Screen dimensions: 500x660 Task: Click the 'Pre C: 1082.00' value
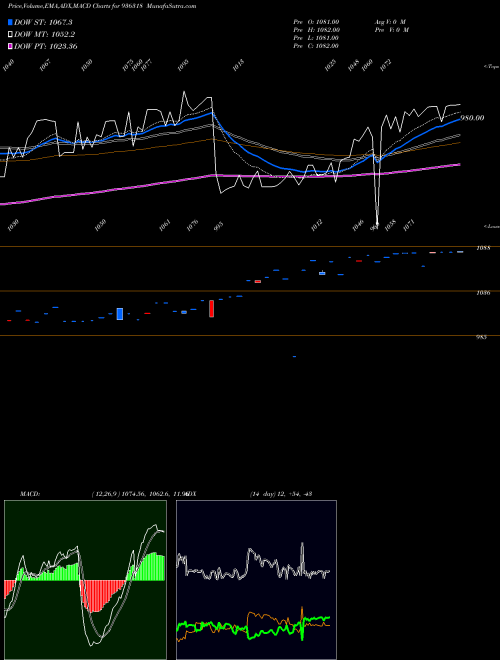point(316,46)
